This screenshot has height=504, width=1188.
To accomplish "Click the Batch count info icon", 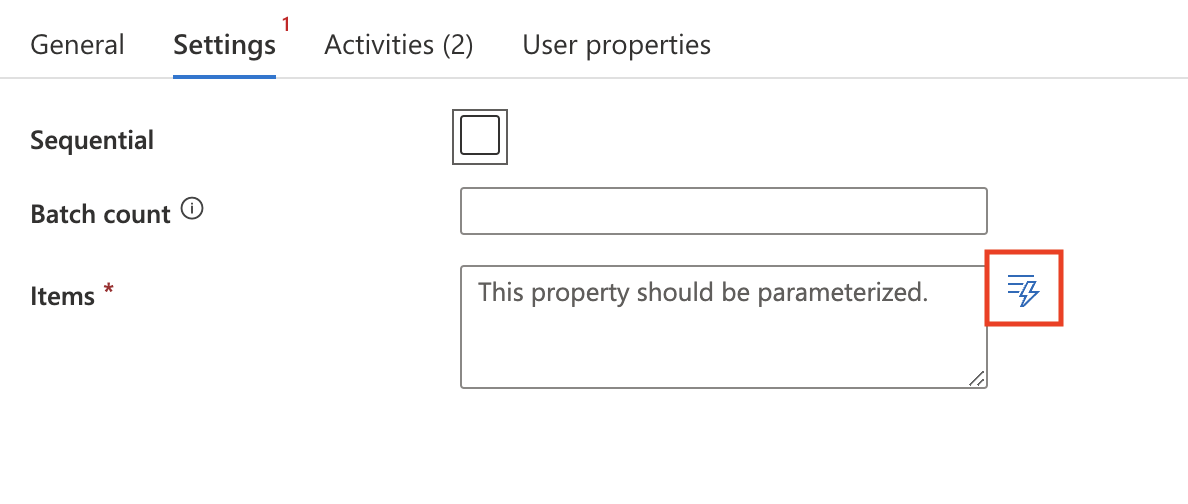I will pos(193,210).
